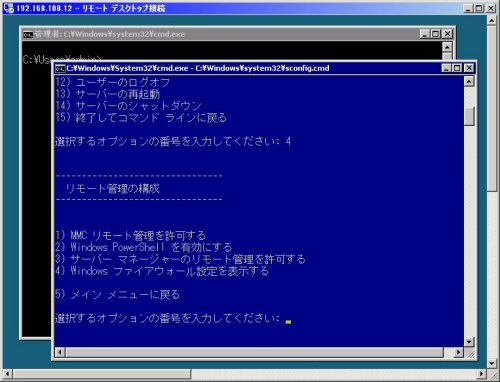This screenshot has width=500, height=382.
Task: Click right arrow of remote desktop horizontal scrollbar
Action: 482,374
